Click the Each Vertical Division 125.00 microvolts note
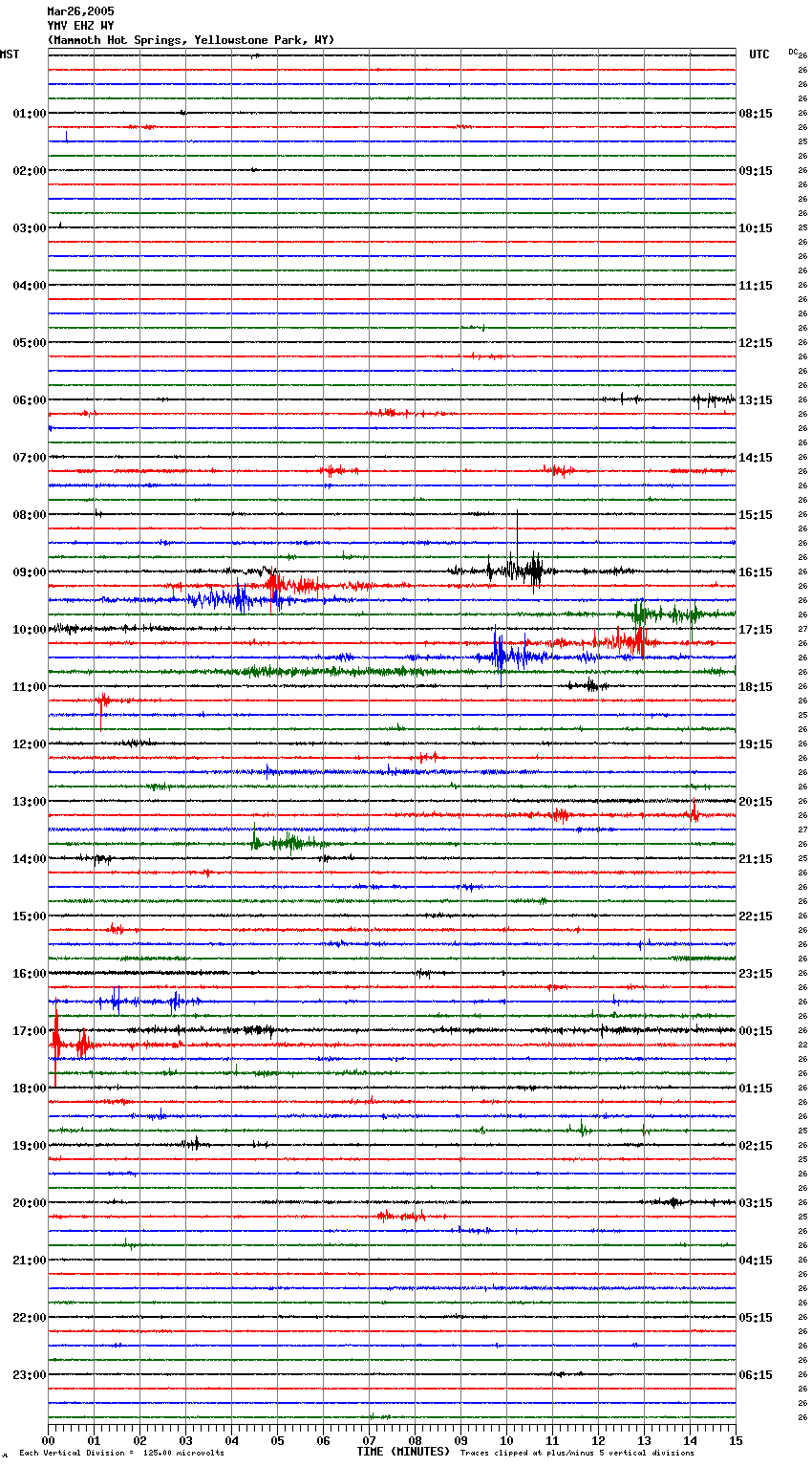Screen dimensions: 812x1466 (121, 1454)
